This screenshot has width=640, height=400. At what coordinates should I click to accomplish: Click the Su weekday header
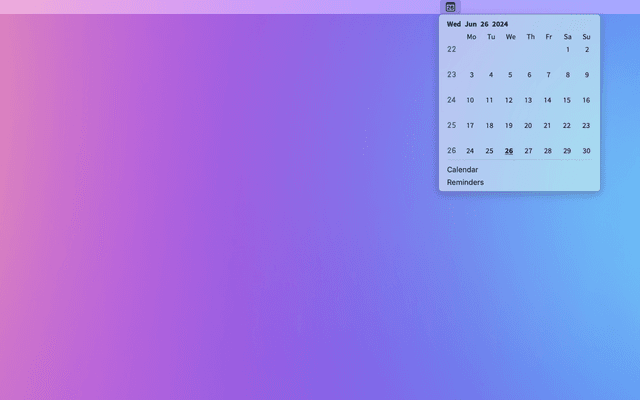586,37
